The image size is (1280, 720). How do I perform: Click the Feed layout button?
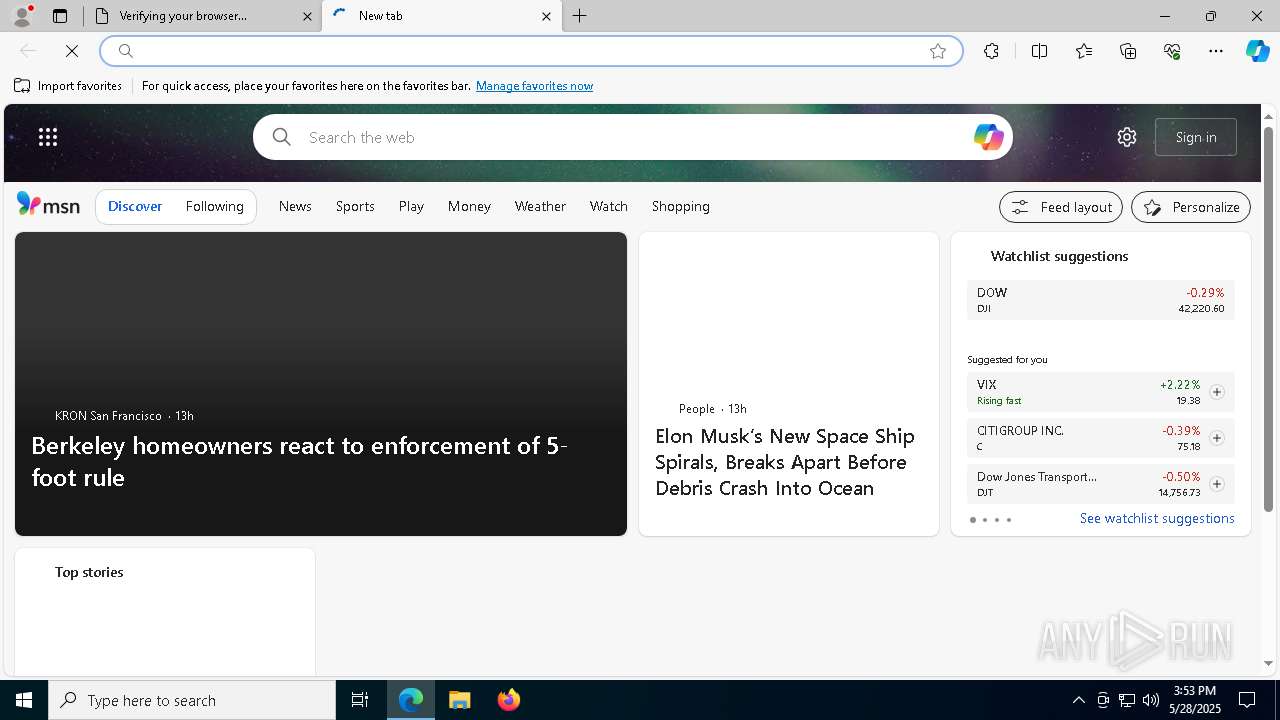[x=1061, y=207]
